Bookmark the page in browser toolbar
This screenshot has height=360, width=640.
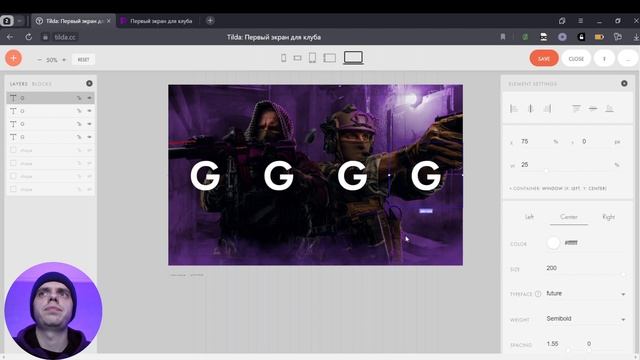tap(503, 37)
